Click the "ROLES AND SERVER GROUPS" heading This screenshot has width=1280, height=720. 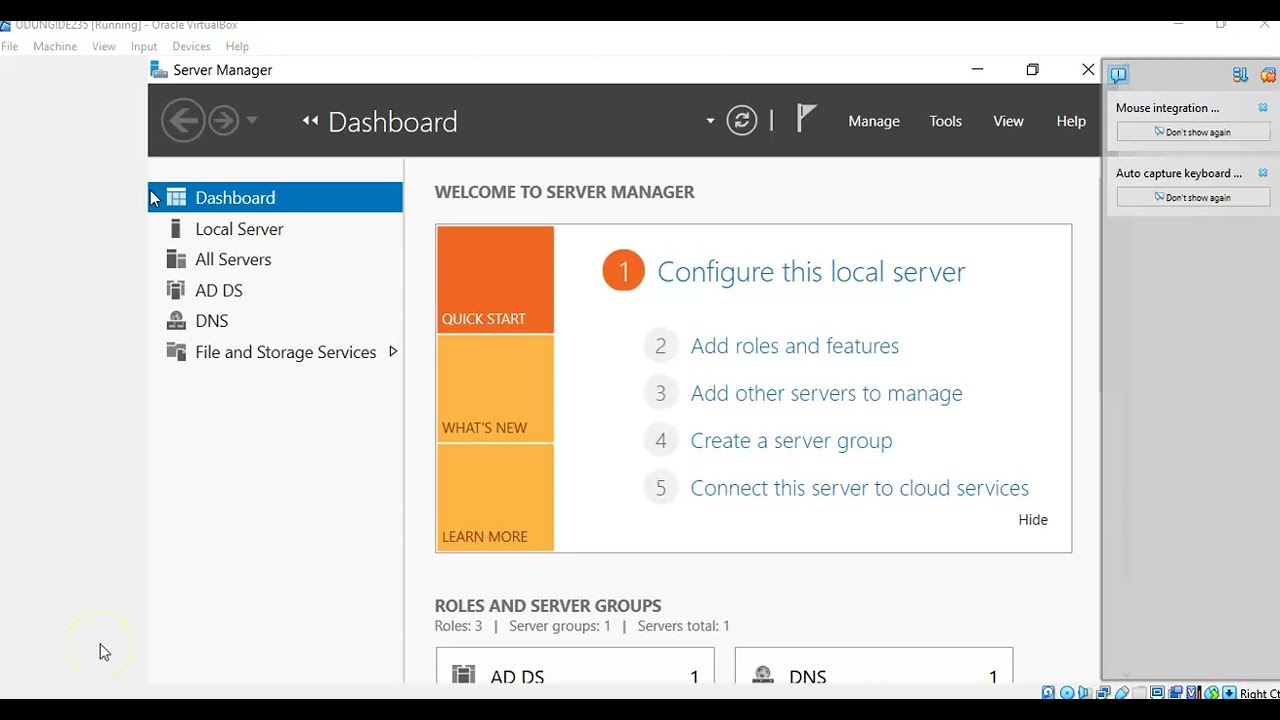click(548, 606)
